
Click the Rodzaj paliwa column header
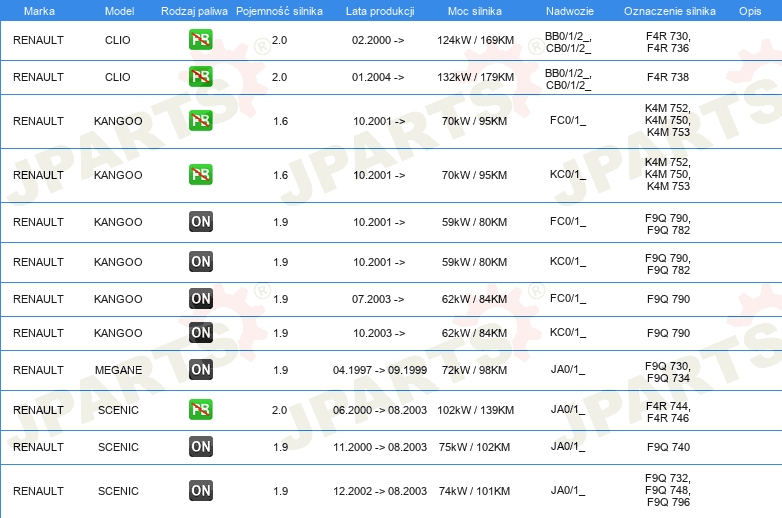[x=194, y=11]
